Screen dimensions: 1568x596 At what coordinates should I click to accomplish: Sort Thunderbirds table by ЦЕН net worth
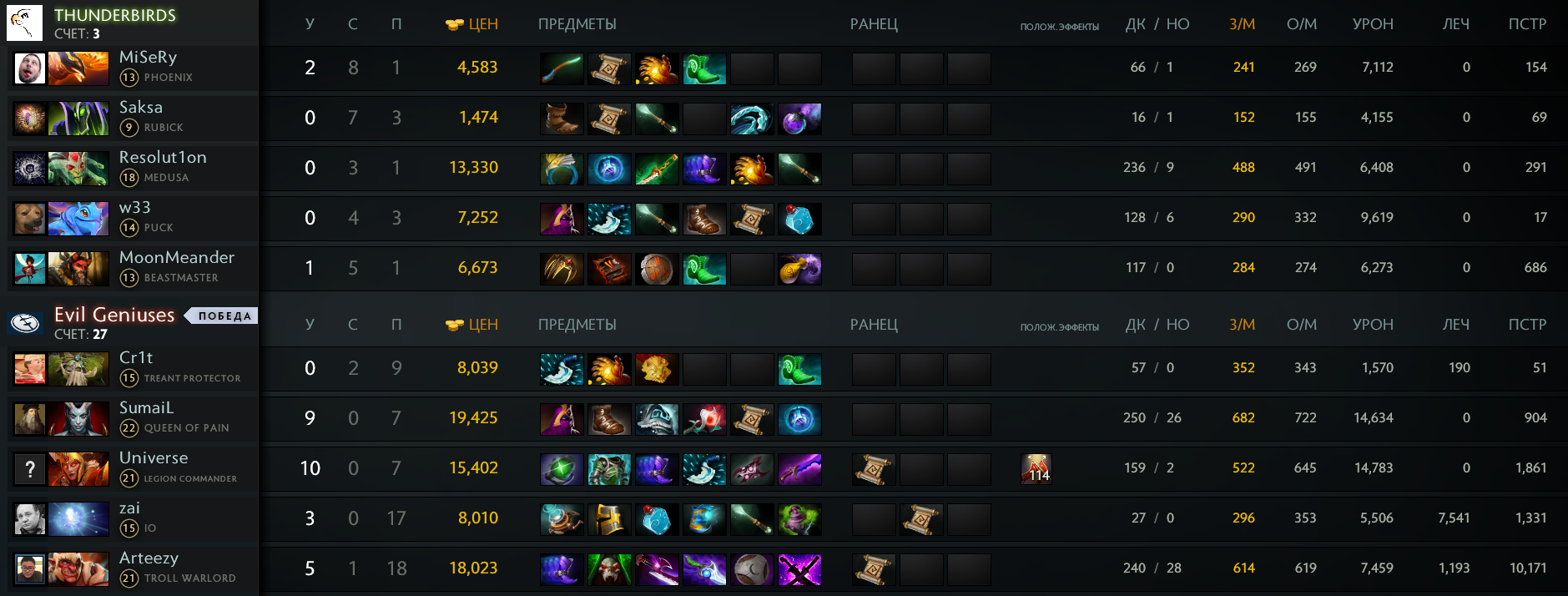(472, 24)
